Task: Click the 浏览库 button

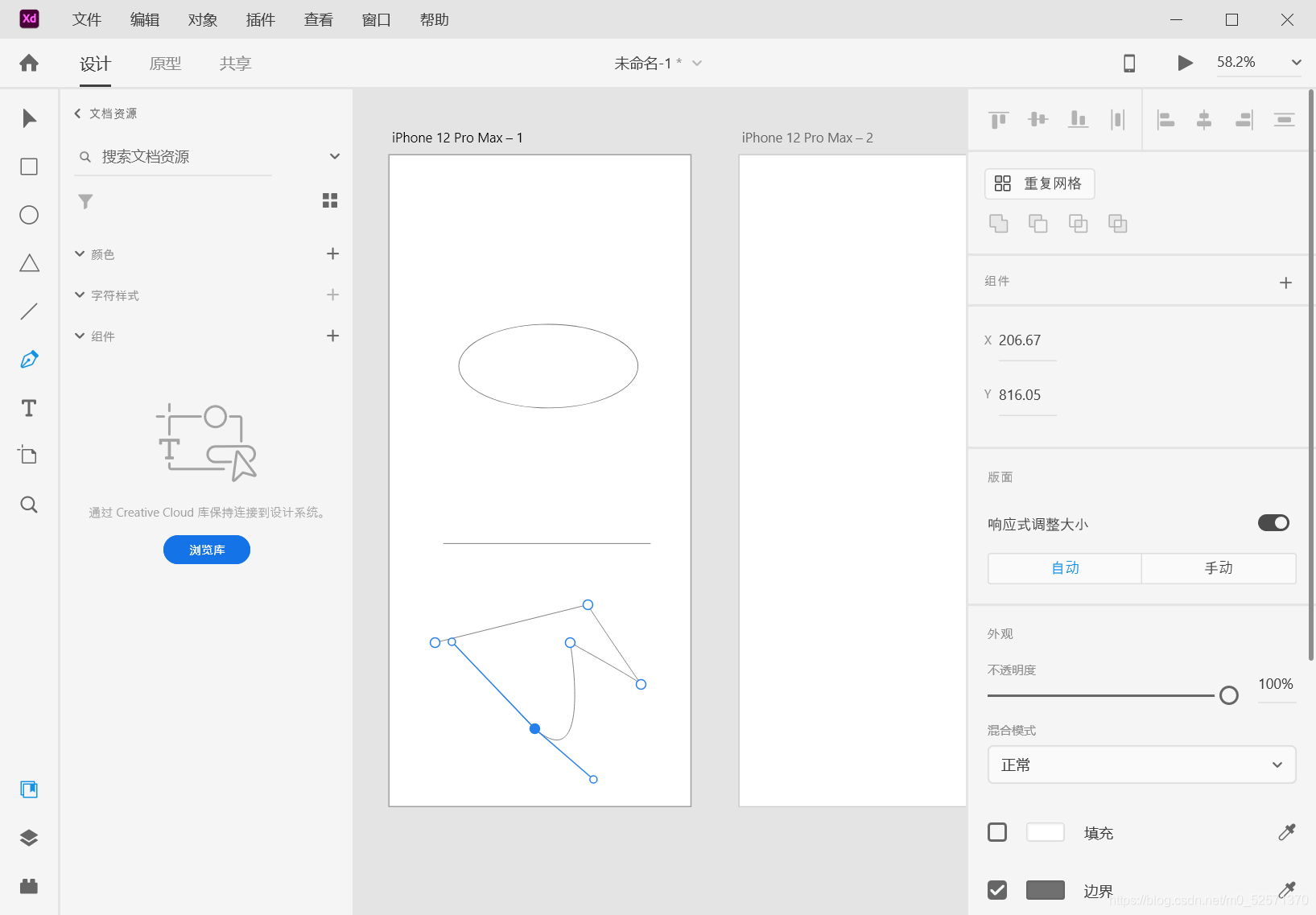Action: 206,550
